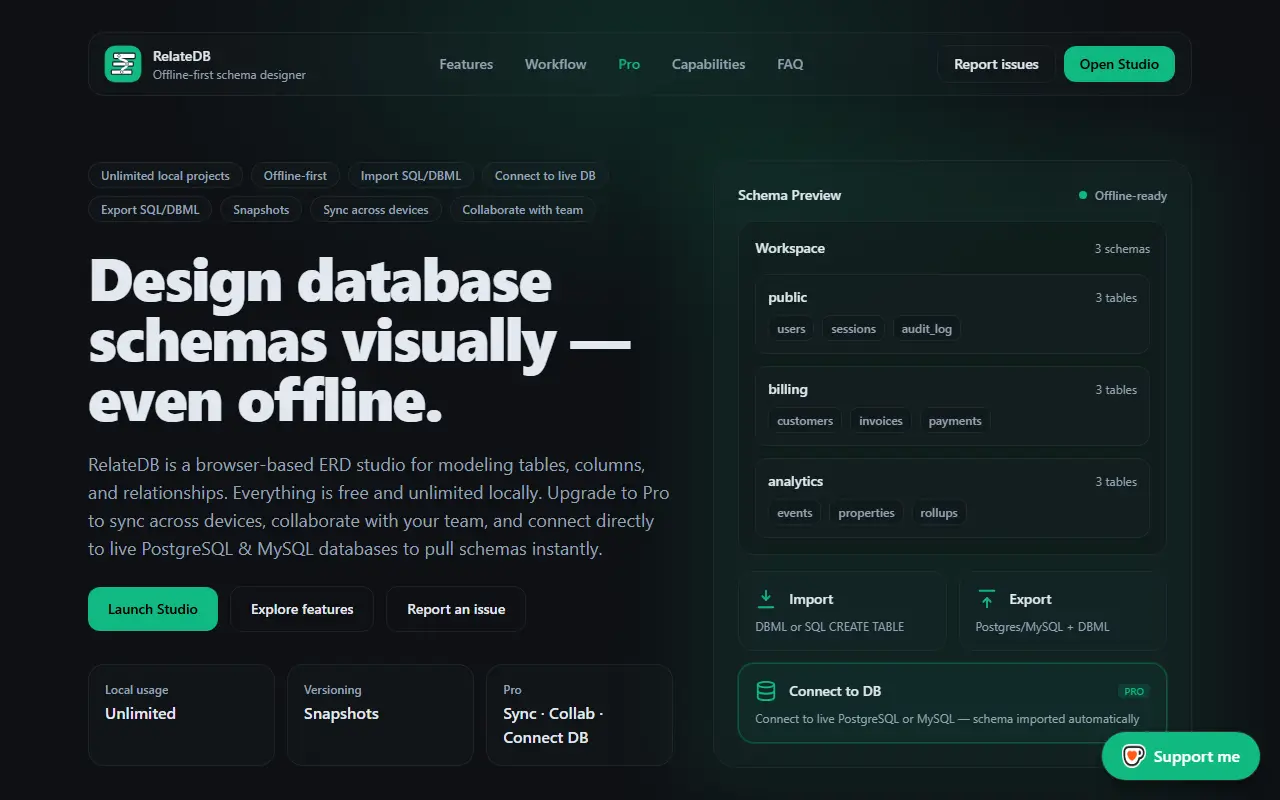The height and width of the screenshot is (800, 1280).
Task: Click the Report issues button
Action: (x=996, y=64)
